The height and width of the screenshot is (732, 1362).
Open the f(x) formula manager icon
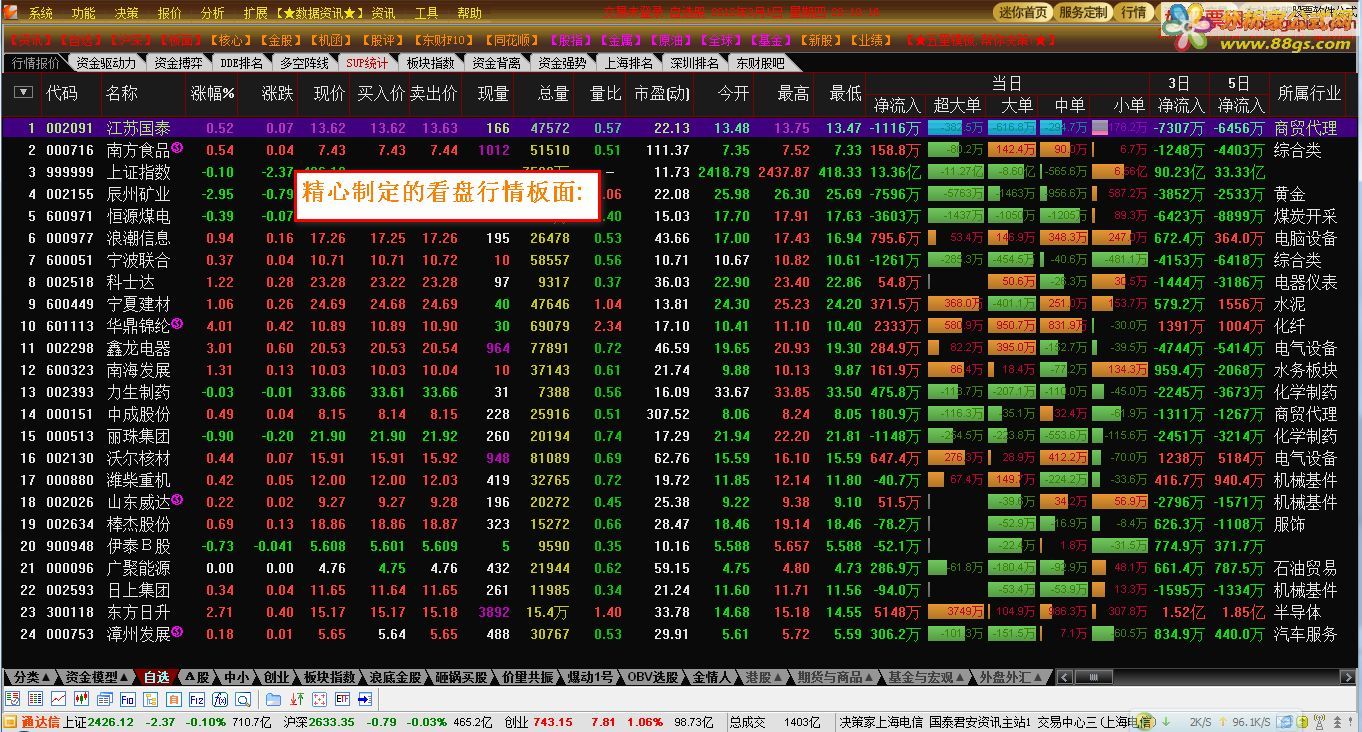click(x=220, y=699)
